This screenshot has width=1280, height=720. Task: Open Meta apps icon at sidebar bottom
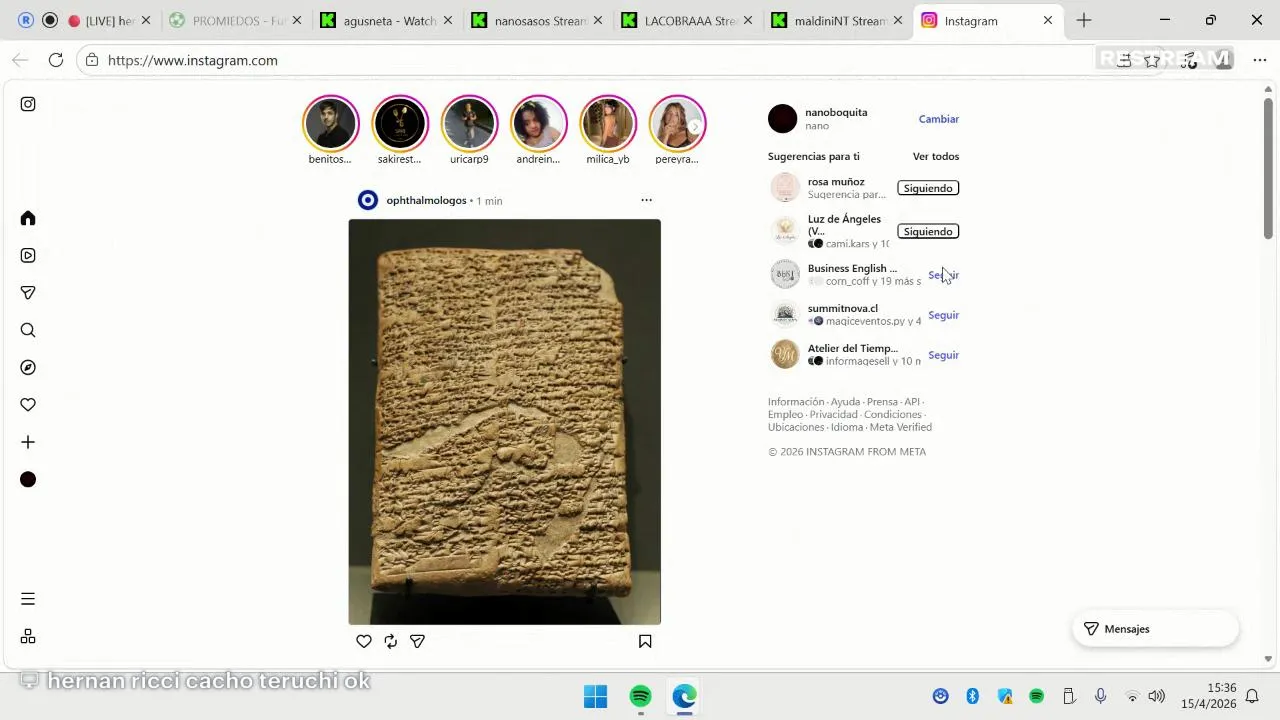pyautogui.click(x=28, y=636)
